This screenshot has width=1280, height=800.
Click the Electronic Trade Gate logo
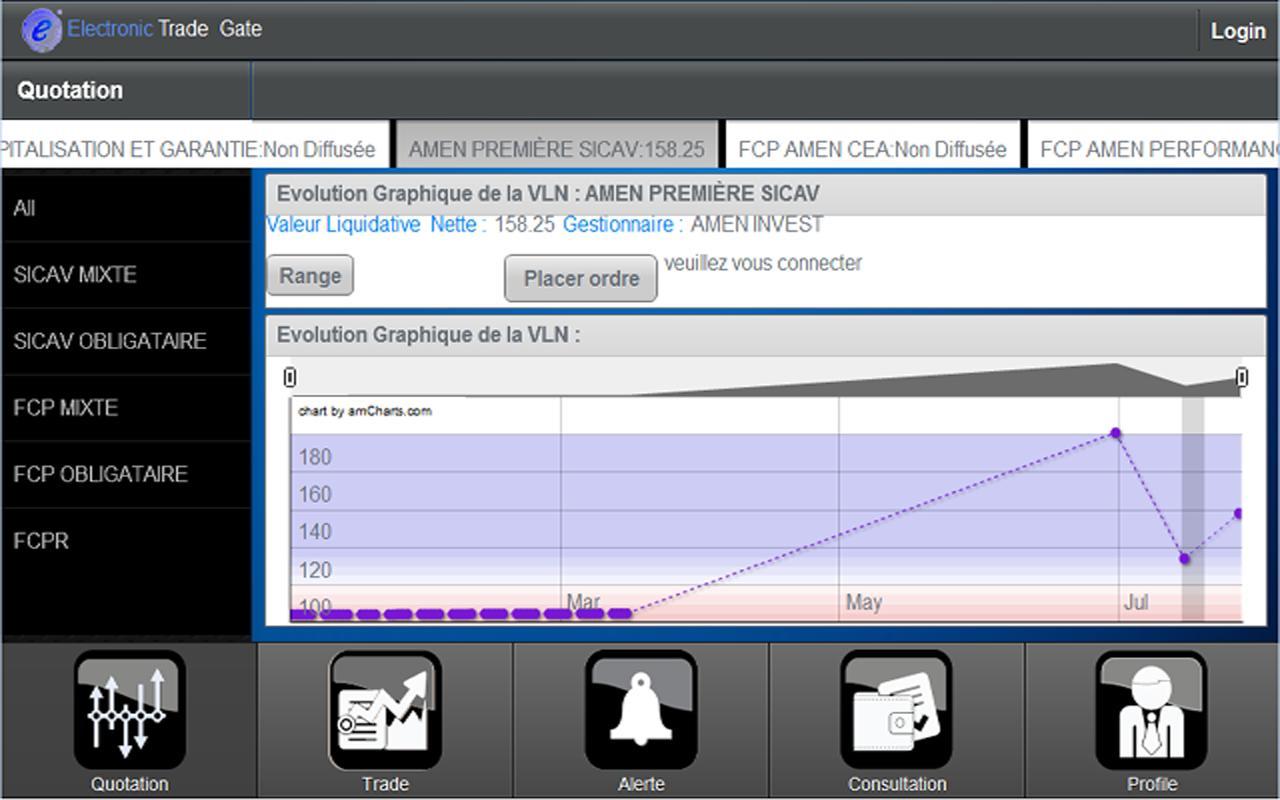tap(142, 29)
